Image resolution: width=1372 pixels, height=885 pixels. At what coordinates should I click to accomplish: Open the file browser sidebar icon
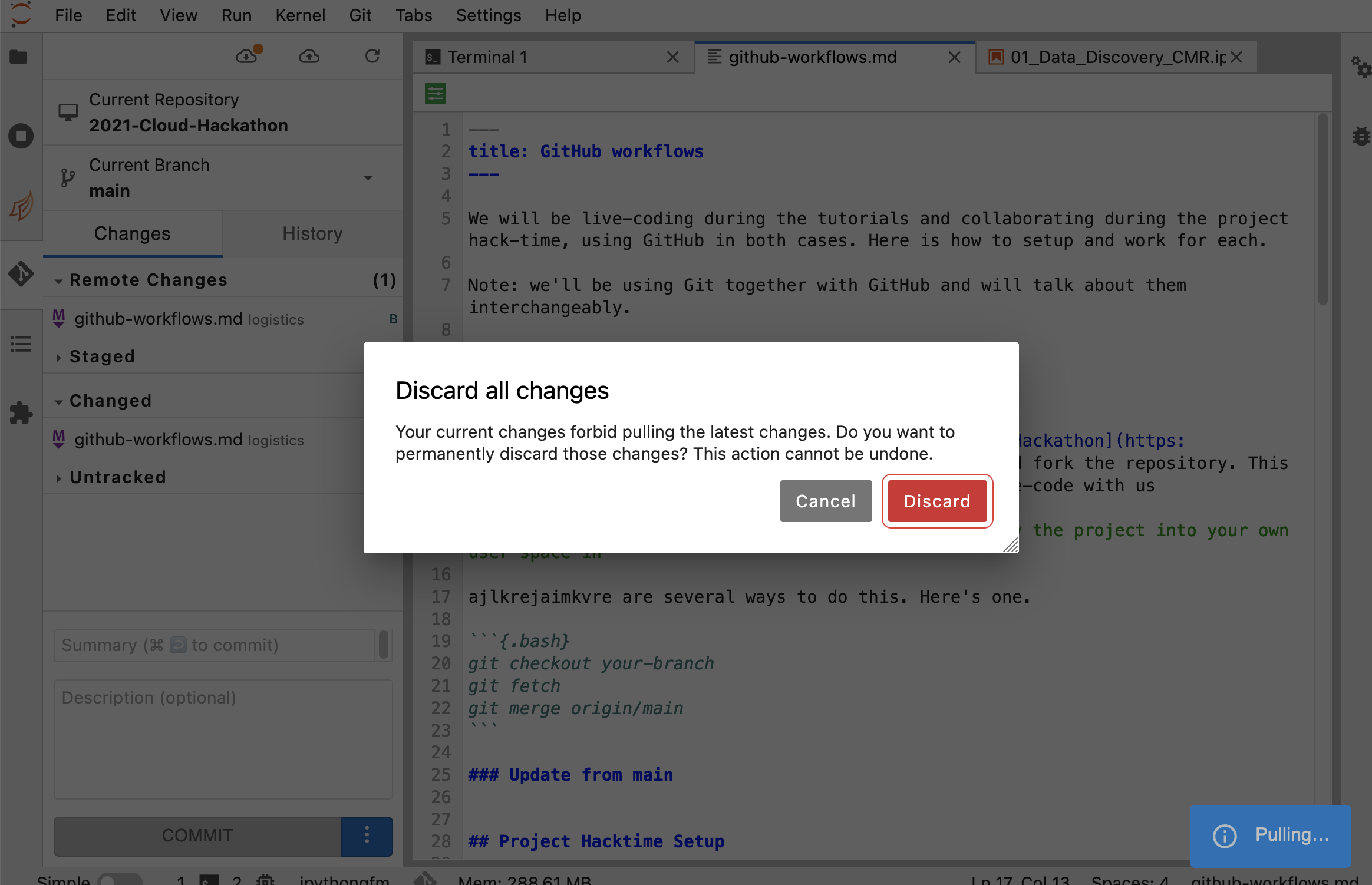(x=19, y=57)
